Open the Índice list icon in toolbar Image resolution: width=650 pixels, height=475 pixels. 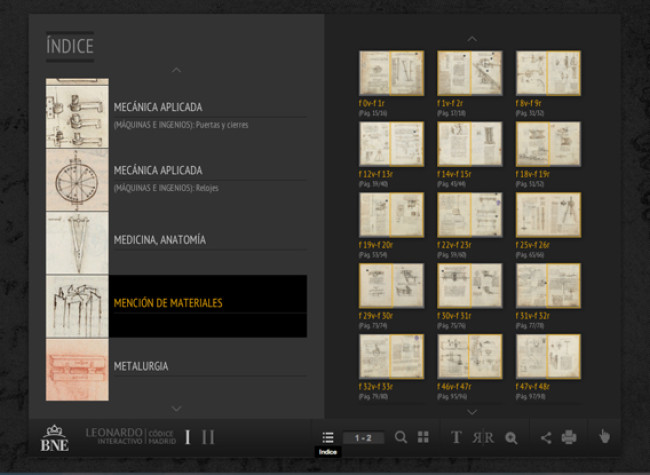[x=328, y=437]
